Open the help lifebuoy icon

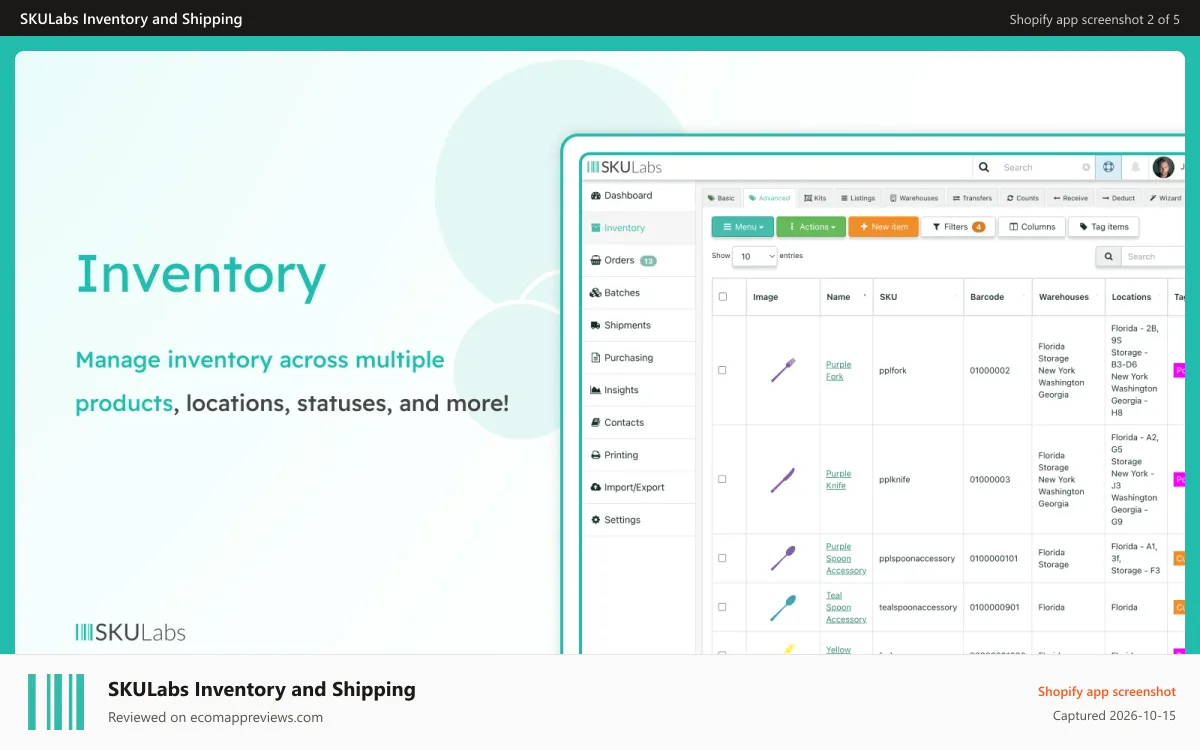tap(1109, 167)
